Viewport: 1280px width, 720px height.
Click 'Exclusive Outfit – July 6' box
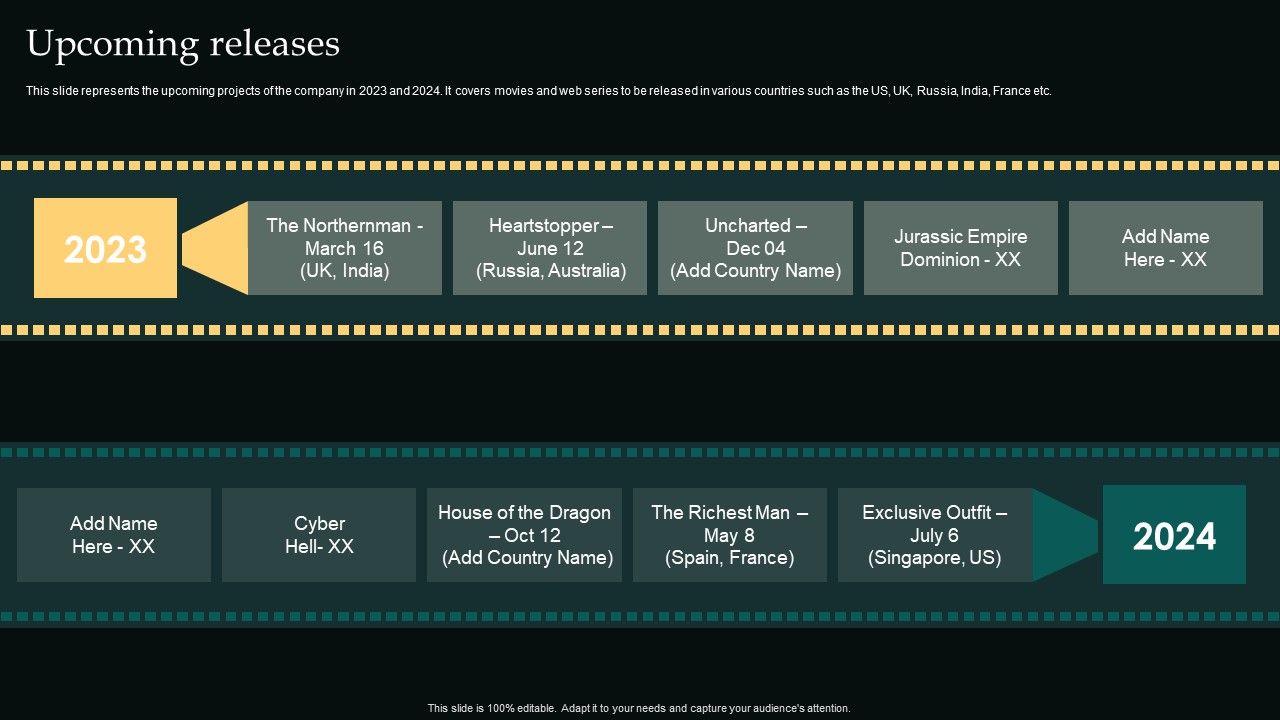click(x=935, y=535)
